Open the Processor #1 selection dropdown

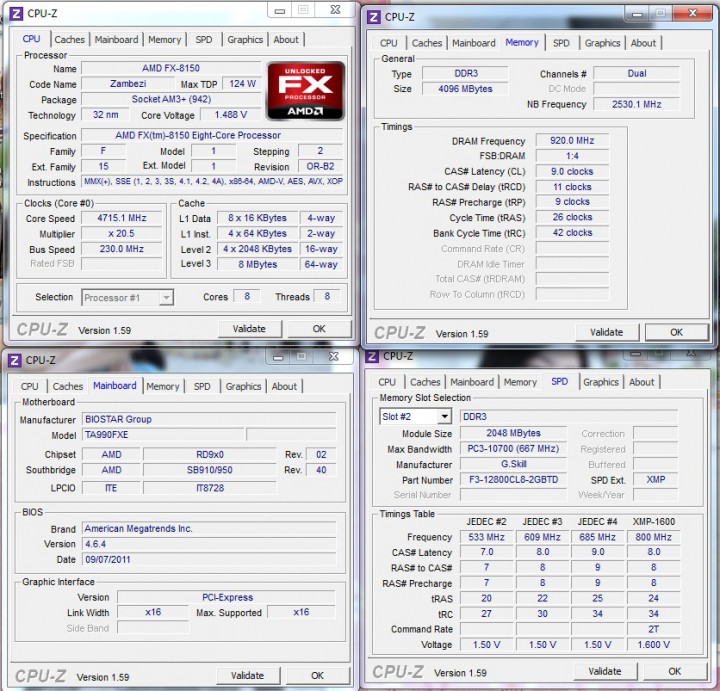point(166,298)
